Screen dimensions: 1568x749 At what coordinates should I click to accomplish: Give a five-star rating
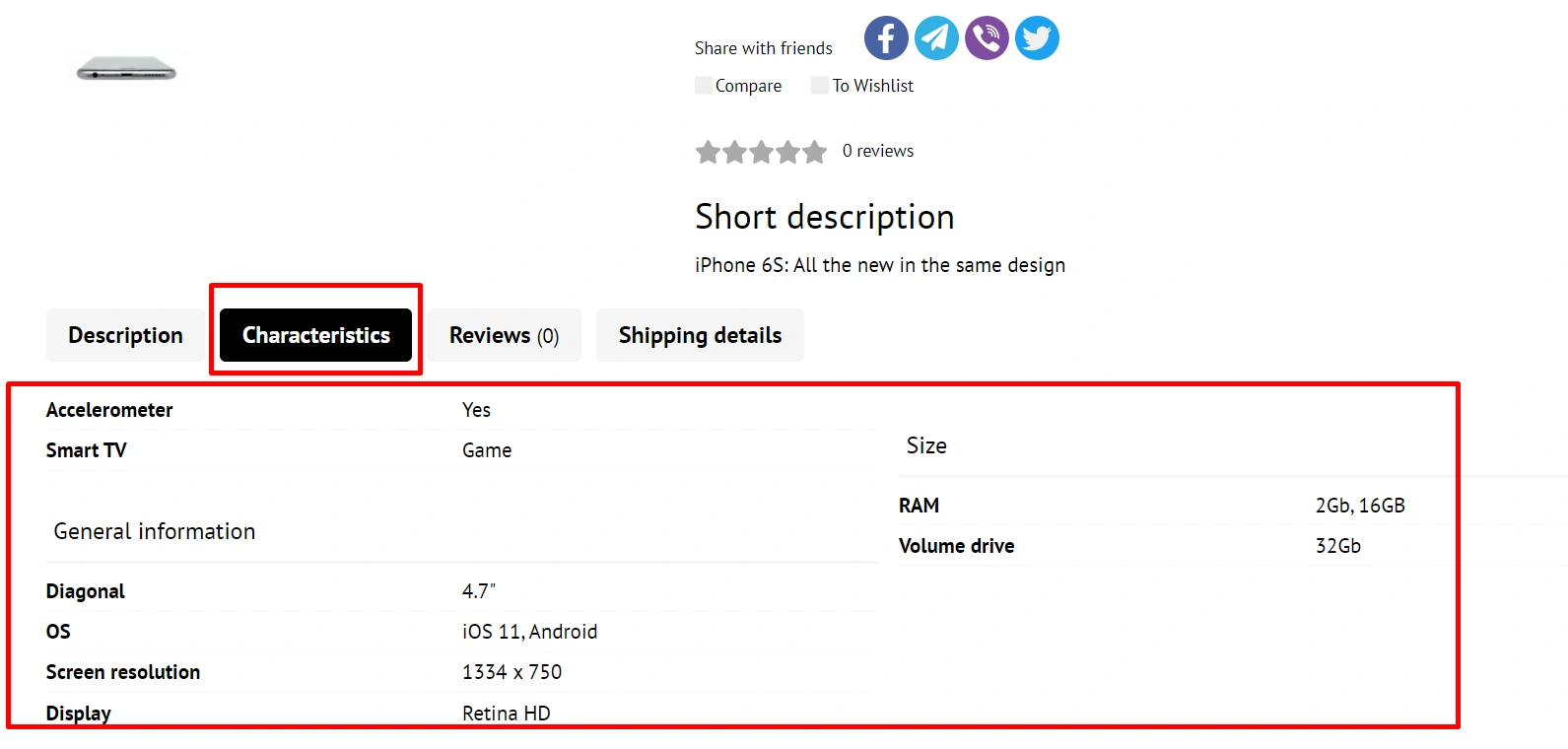tap(814, 152)
